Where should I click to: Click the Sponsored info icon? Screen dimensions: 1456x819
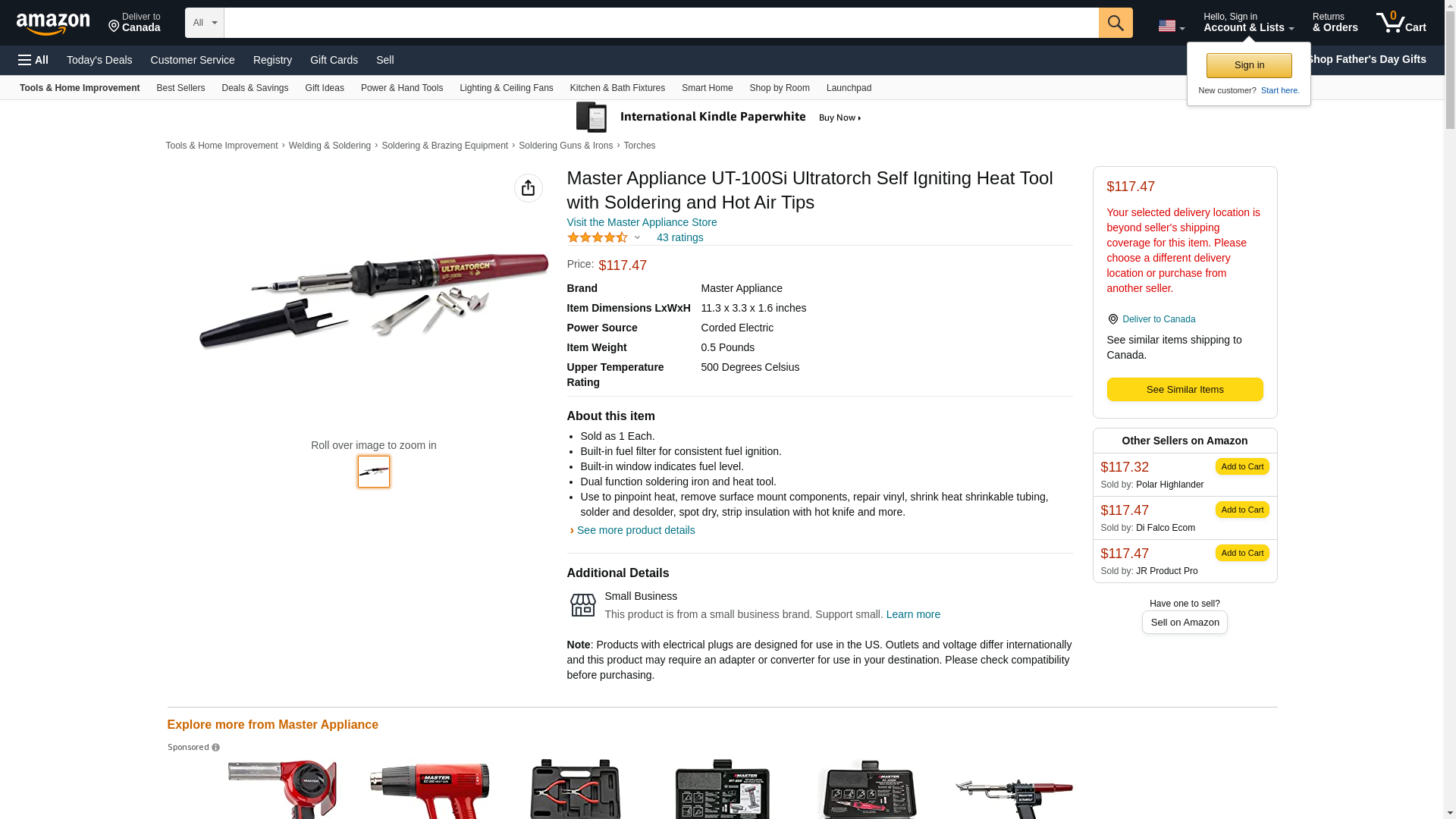(x=215, y=748)
